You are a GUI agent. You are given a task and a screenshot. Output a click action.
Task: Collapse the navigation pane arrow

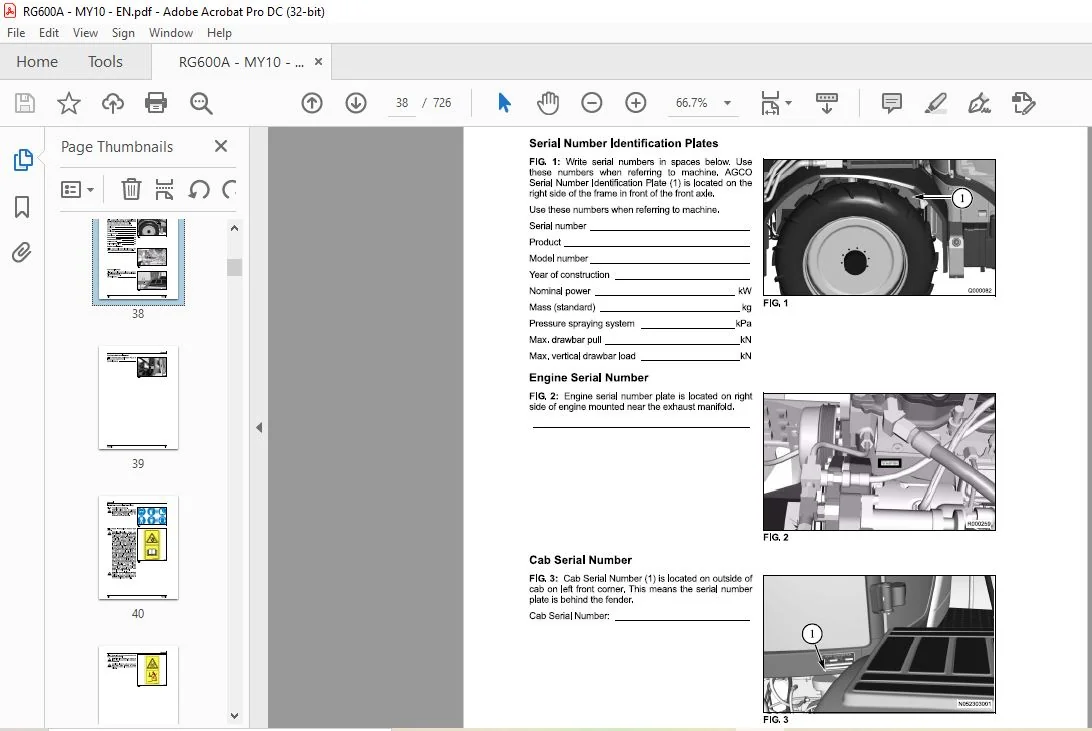pyautogui.click(x=259, y=427)
